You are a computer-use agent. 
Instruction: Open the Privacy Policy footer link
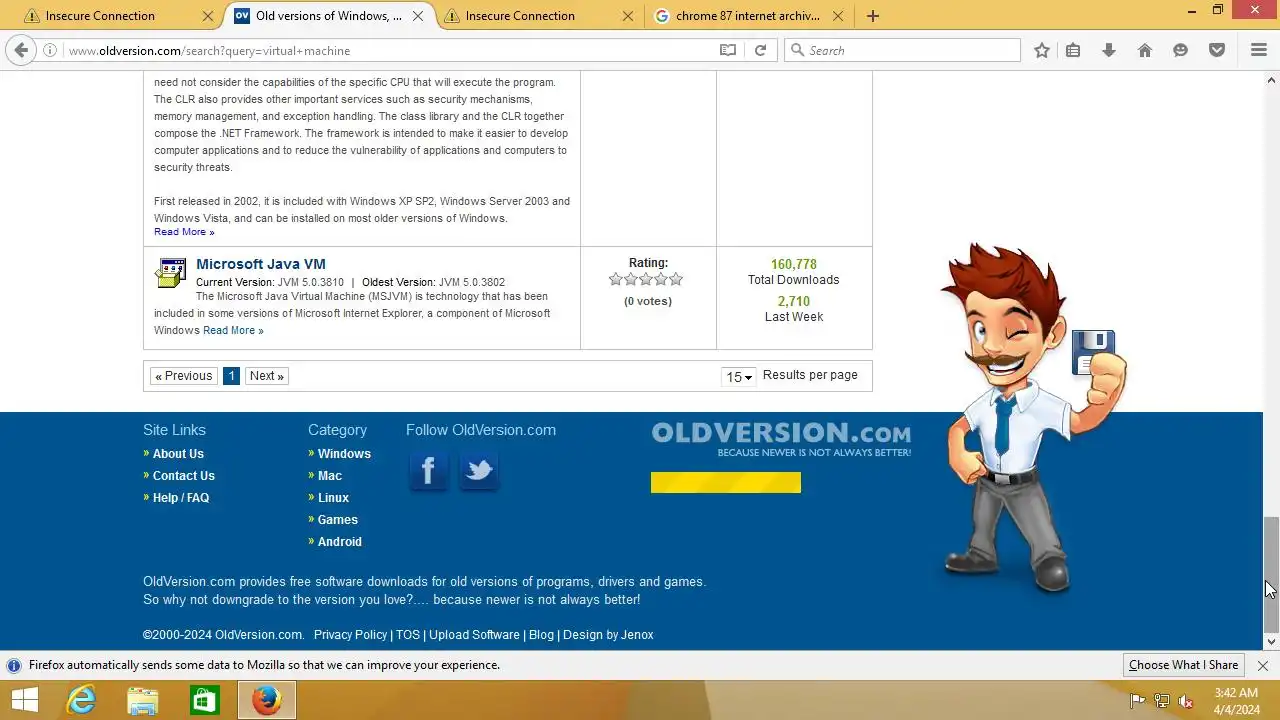click(x=350, y=635)
